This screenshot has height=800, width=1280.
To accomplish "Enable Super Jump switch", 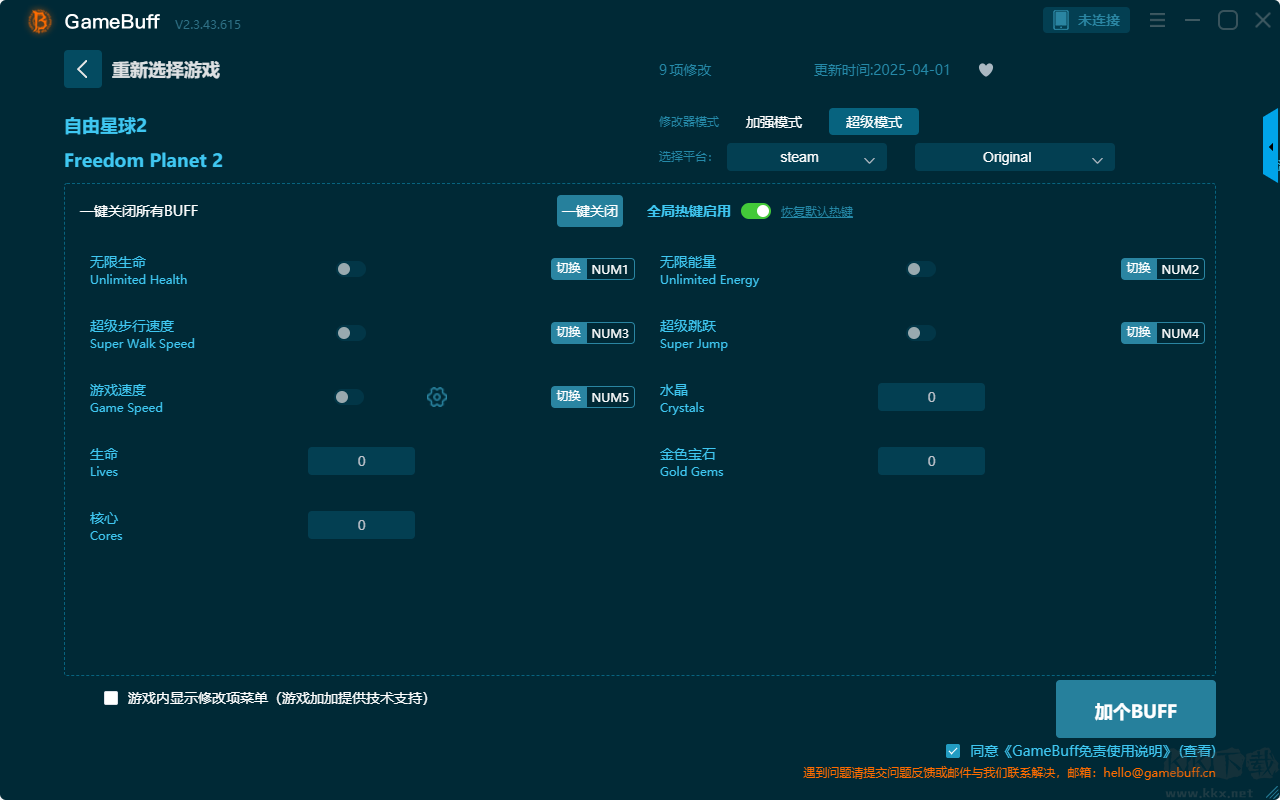I will (x=921, y=333).
